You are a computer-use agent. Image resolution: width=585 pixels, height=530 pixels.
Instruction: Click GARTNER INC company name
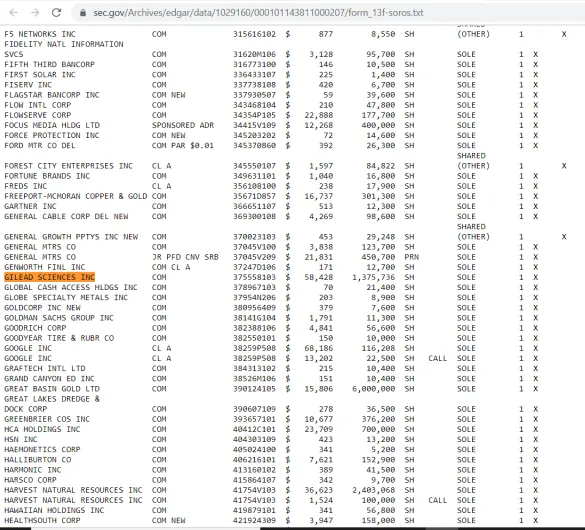pos(30,206)
